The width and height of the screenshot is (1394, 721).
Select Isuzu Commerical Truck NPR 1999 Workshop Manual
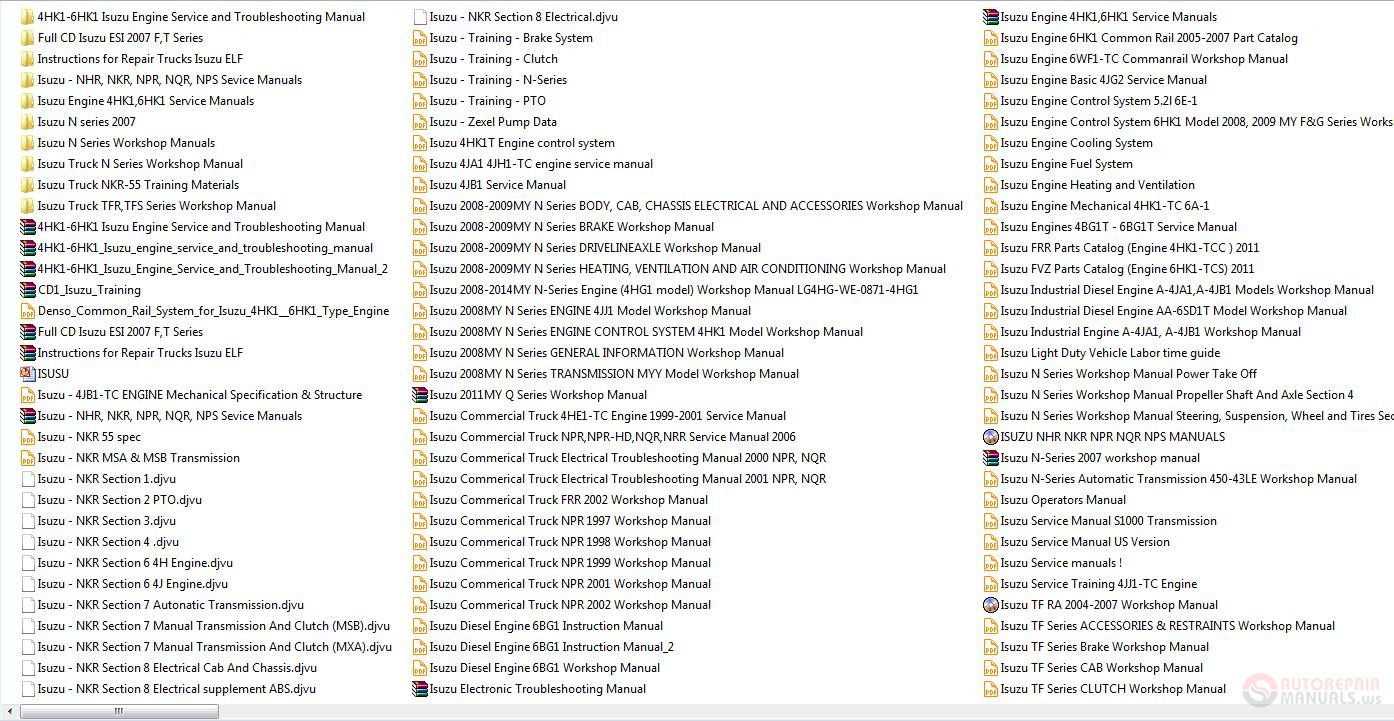click(x=570, y=563)
